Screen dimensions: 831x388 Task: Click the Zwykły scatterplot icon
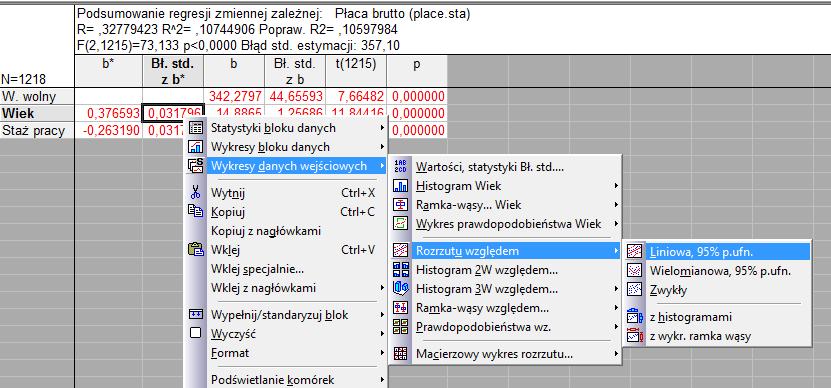coord(634,290)
